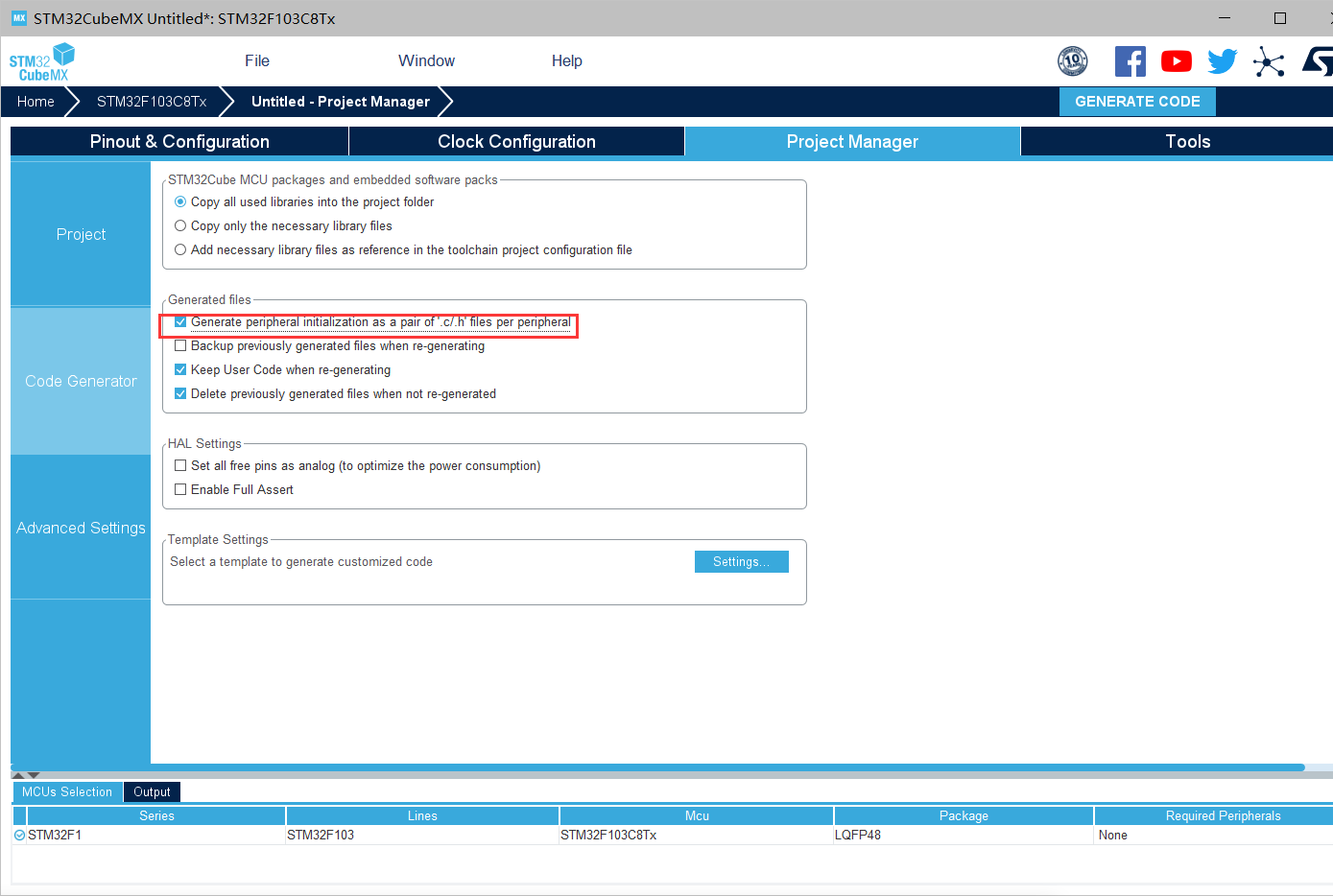Go to Home breadcrumb

[x=36, y=102]
